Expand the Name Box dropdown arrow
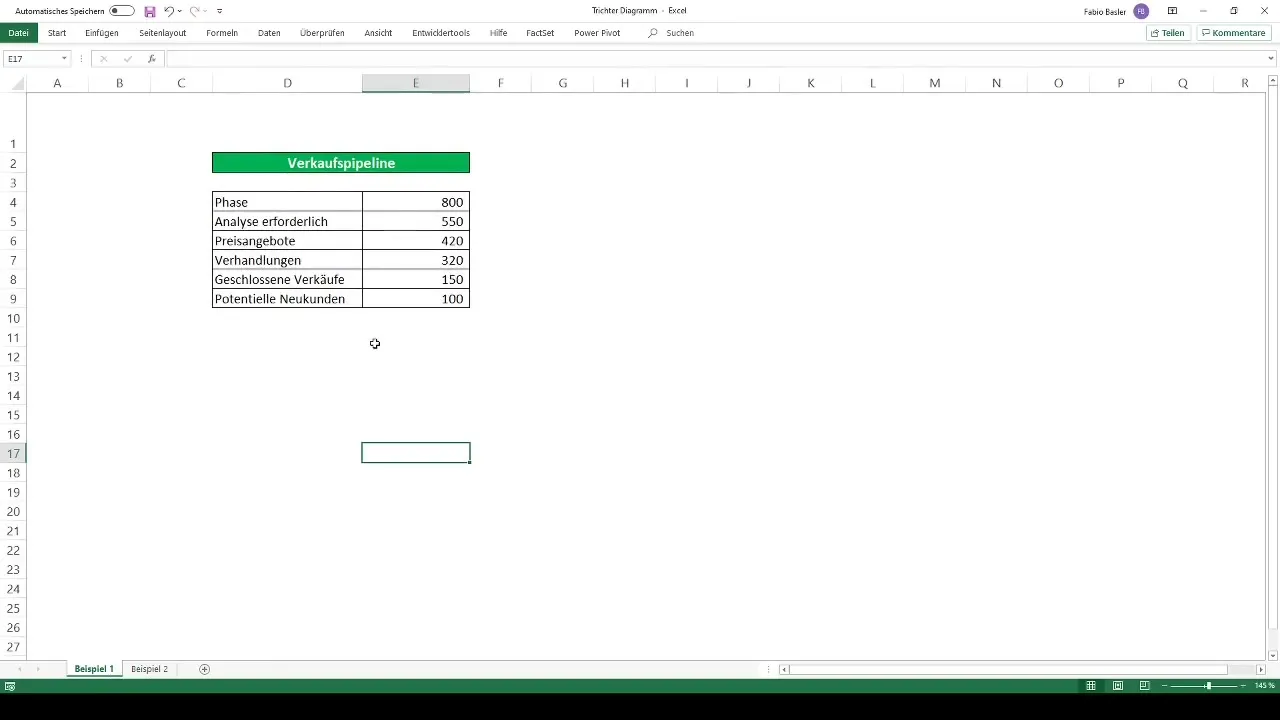Image resolution: width=1280 pixels, height=720 pixels. (64, 59)
